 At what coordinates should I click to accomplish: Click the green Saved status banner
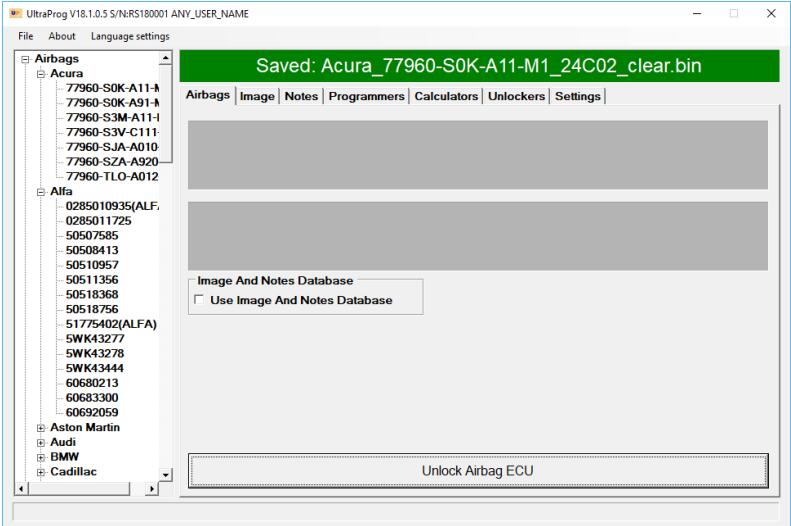tap(479, 66)
